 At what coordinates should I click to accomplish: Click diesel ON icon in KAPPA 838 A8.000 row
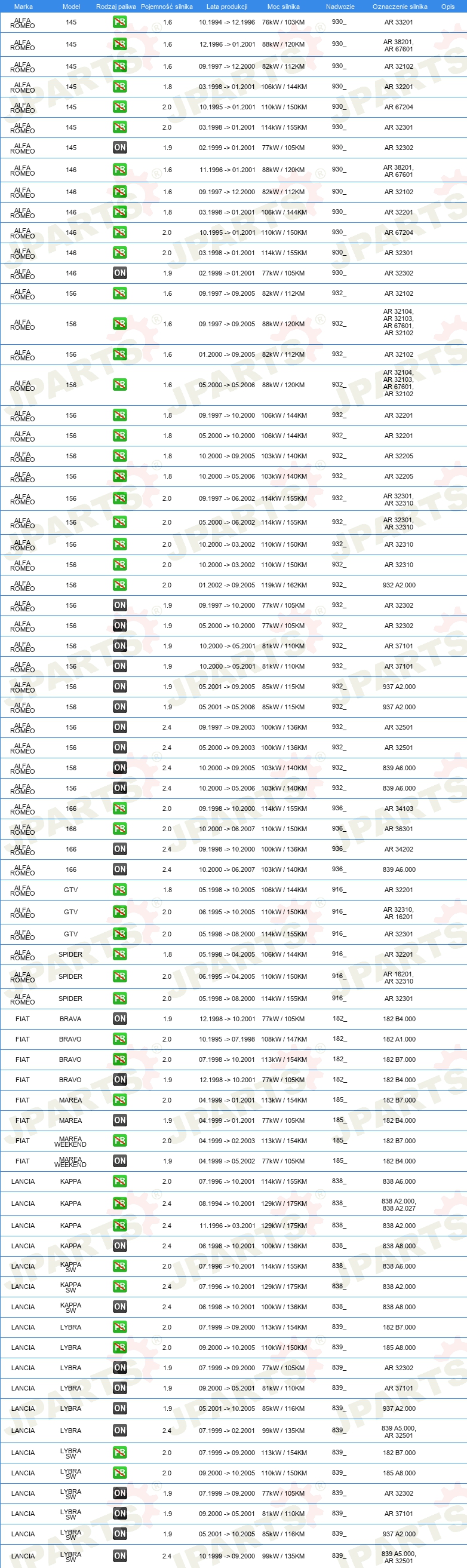tap(120, 1245)
